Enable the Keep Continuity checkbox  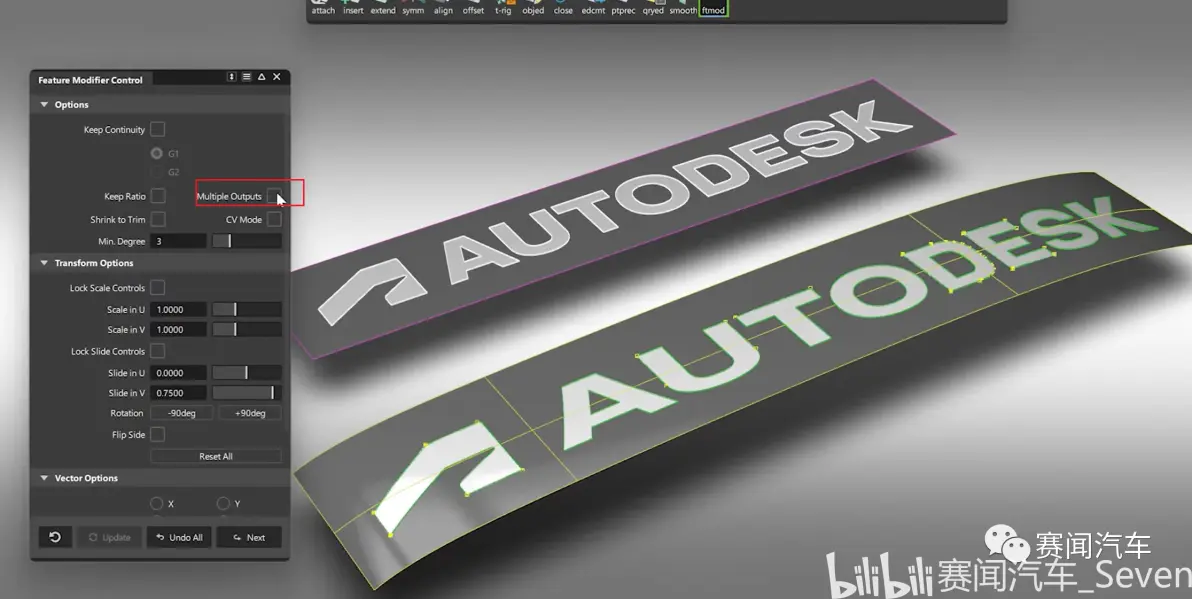click(157, 129)
